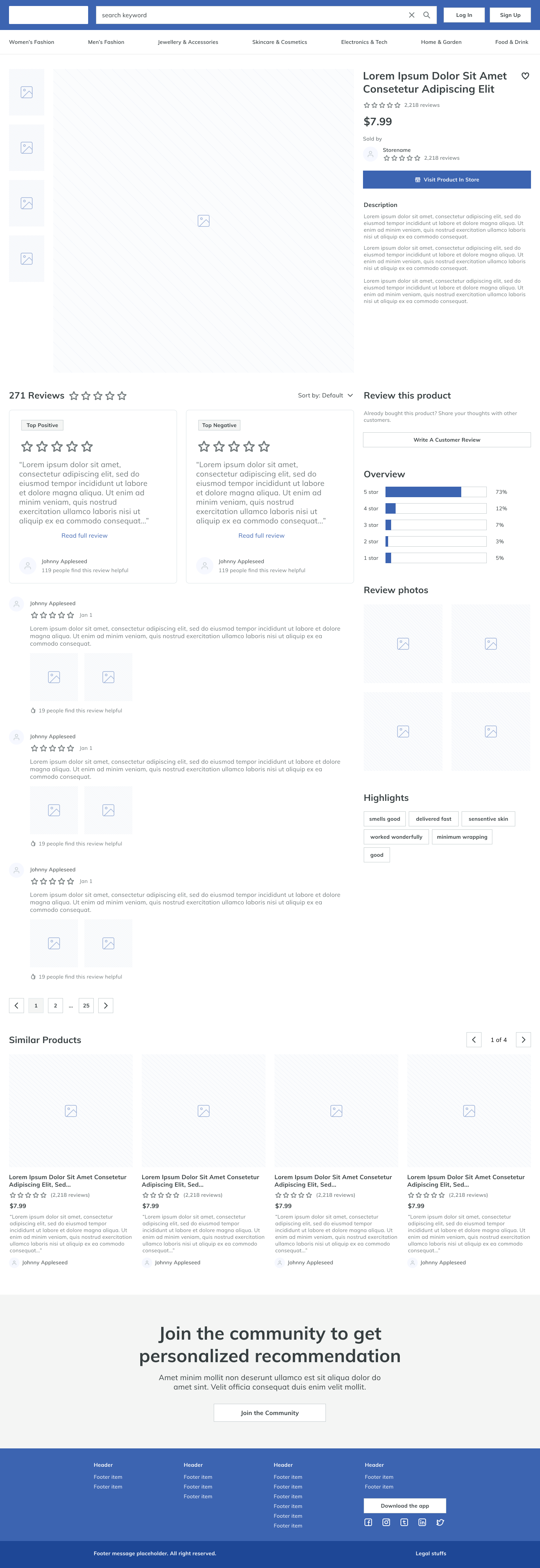
Task: Toggle the heart wishlist icon beside product title
Action: (525, 76)
